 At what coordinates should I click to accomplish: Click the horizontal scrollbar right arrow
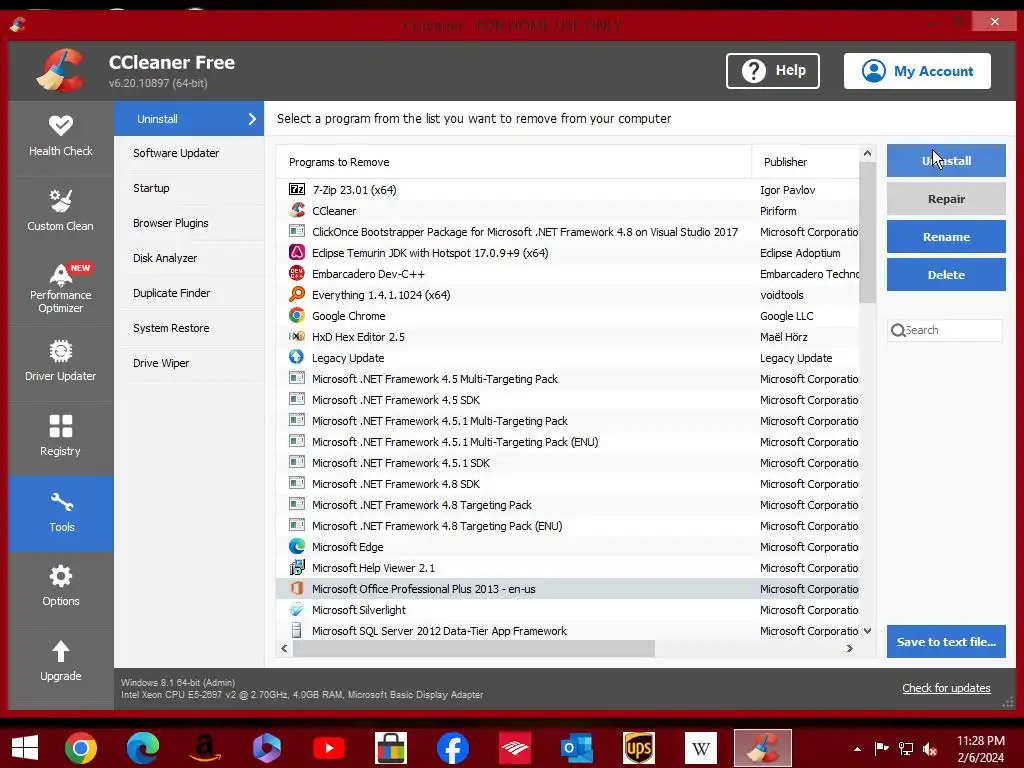pos(850,648)
